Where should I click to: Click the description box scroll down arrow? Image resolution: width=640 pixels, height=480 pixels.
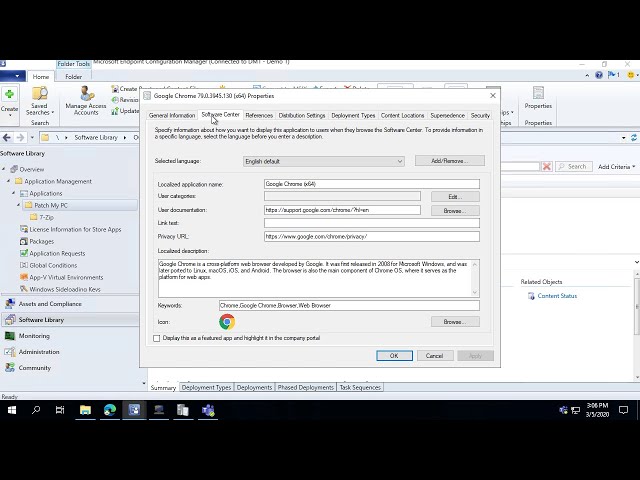pyautogui.click(x=475, y=292)
